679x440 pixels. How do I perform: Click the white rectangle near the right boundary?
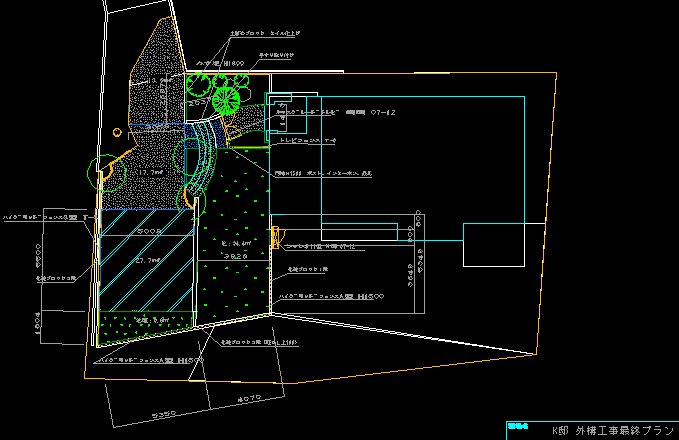tap(499, 245)
